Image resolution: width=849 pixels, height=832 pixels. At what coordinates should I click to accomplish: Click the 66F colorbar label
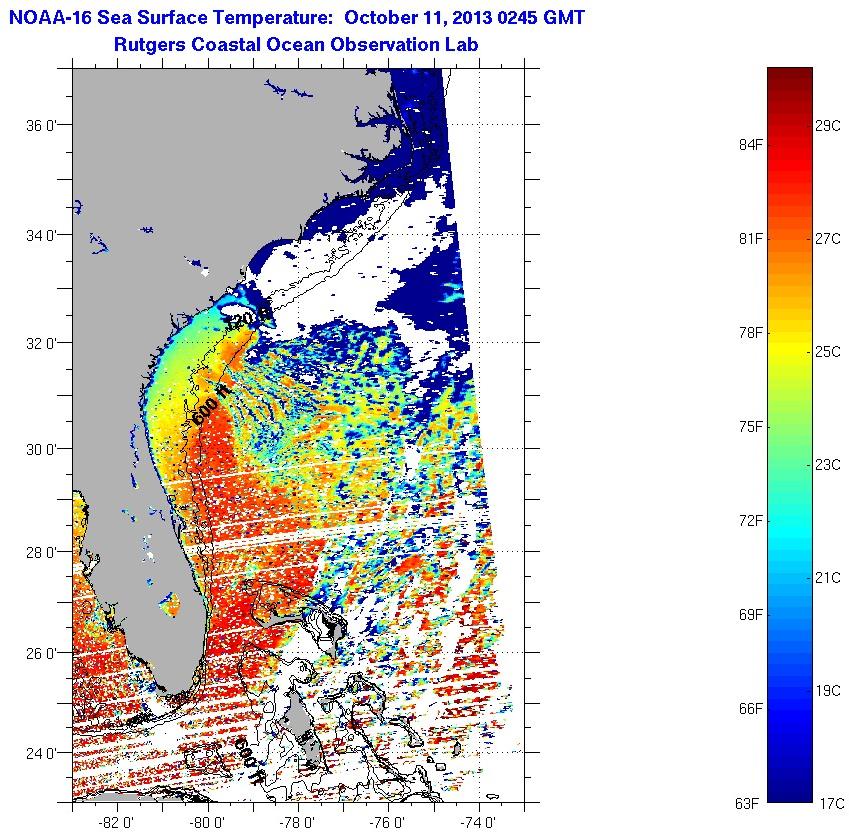tap(750, 709)
